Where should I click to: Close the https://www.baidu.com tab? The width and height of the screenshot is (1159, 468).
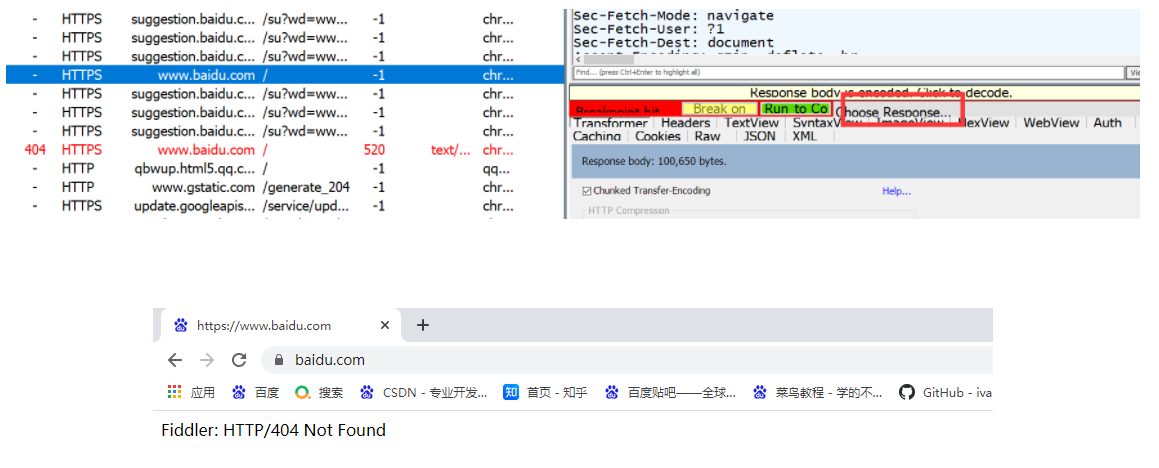(384, 325)
